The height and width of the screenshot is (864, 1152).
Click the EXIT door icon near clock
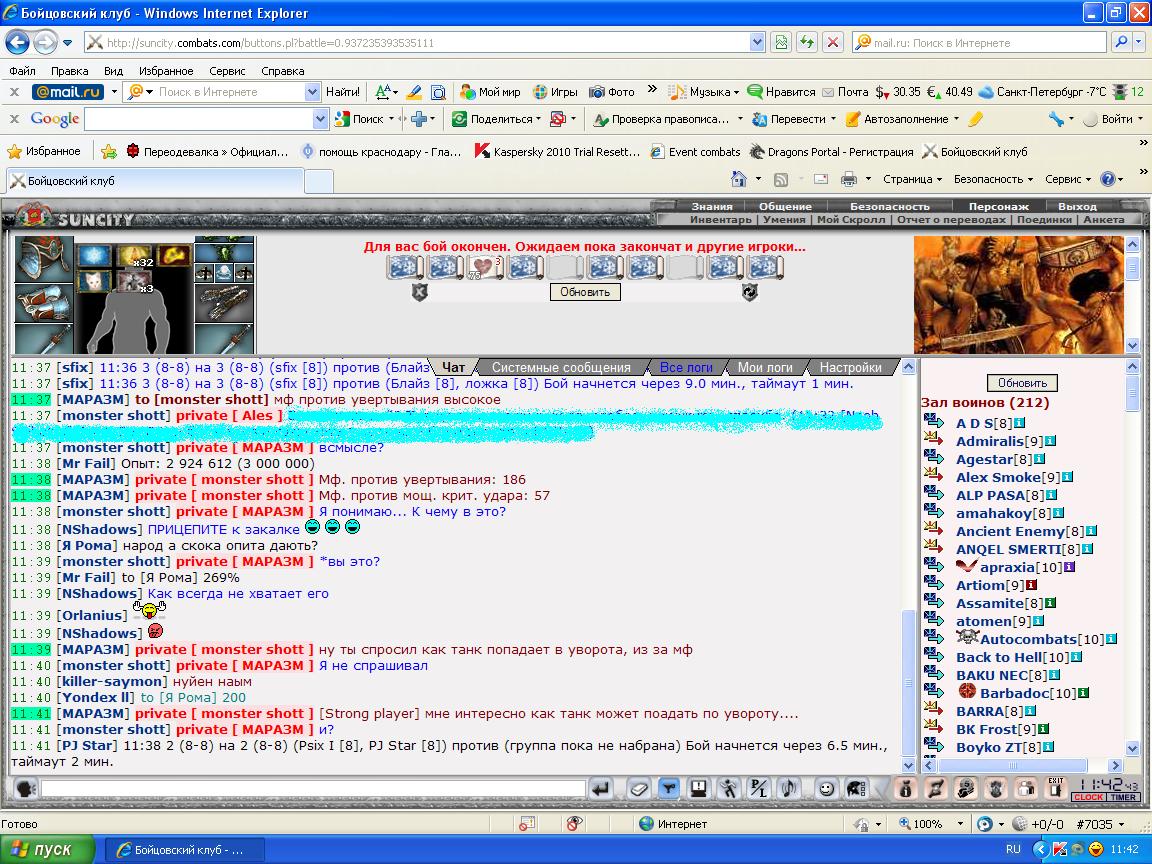(1056, 788)
